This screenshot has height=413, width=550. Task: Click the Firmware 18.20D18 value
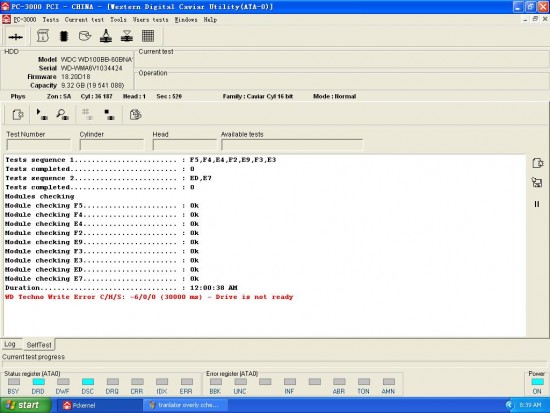pos(76,76)
